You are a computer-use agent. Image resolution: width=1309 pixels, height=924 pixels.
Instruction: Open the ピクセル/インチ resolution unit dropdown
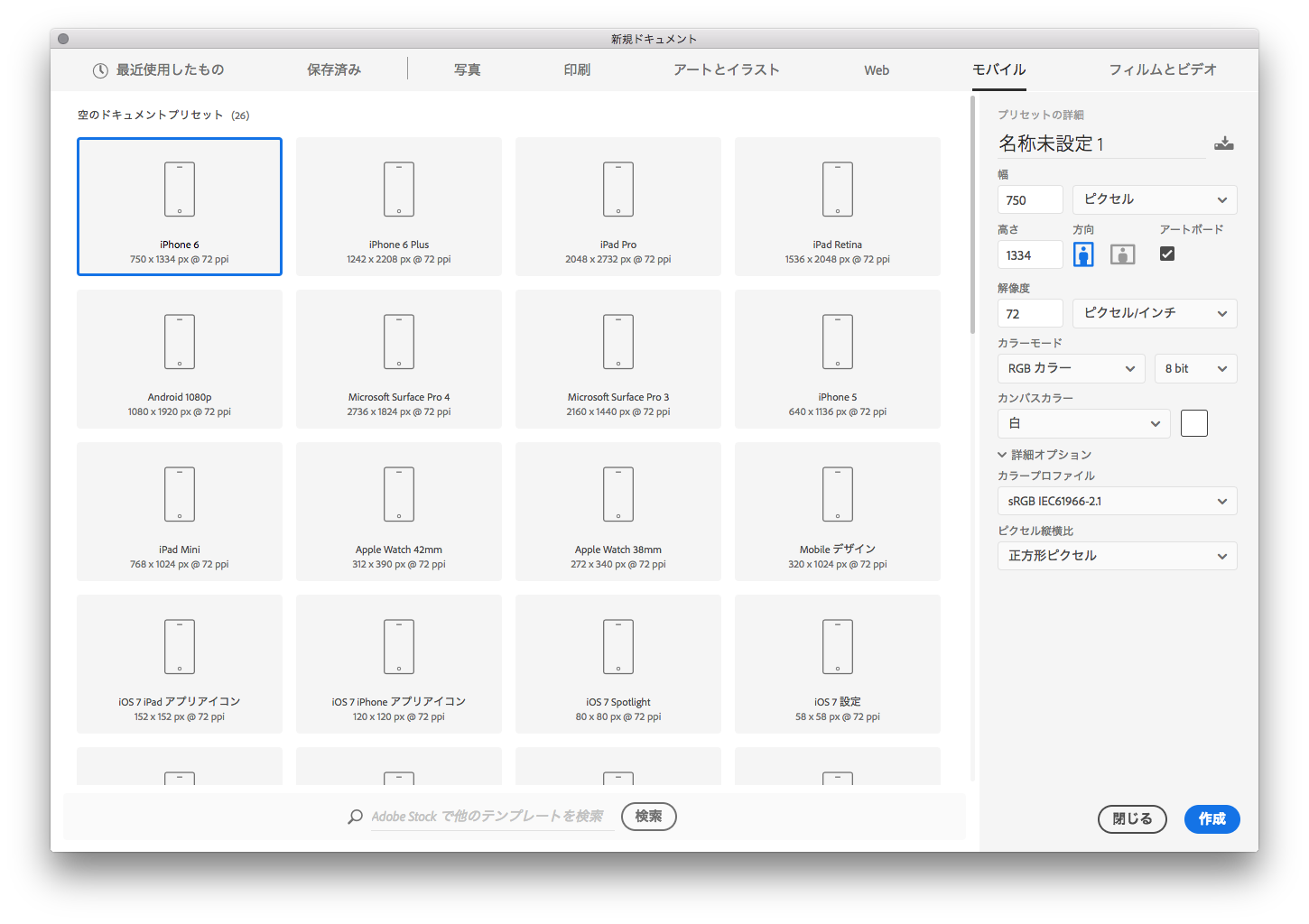(1155, 313)
